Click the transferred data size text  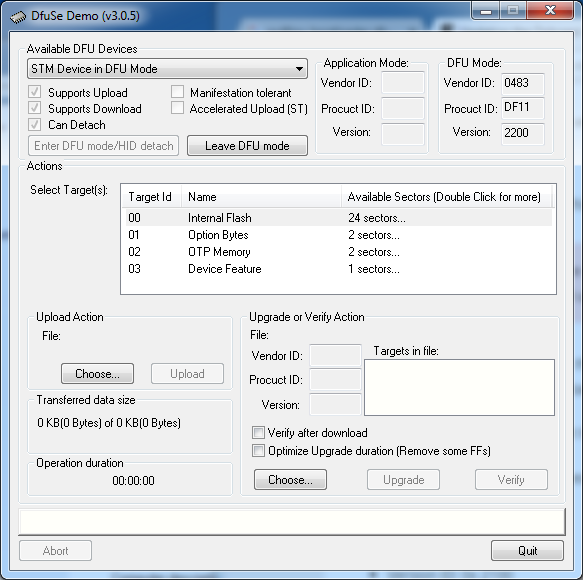click(109, 423)
